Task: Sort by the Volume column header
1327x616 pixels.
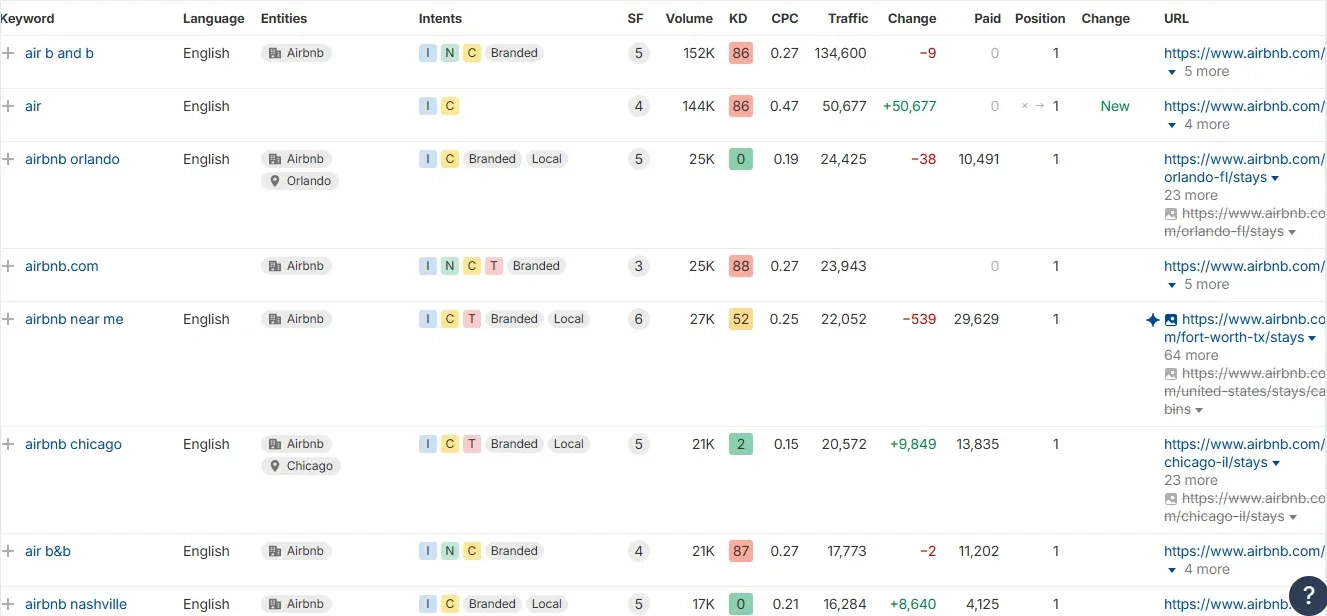Action: coord(689,18)
